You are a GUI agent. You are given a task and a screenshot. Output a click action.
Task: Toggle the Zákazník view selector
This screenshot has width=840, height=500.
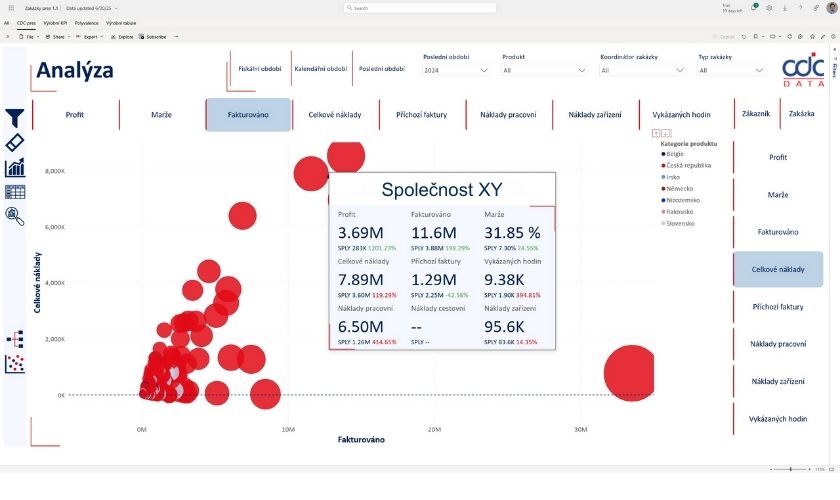click(756, 114)
